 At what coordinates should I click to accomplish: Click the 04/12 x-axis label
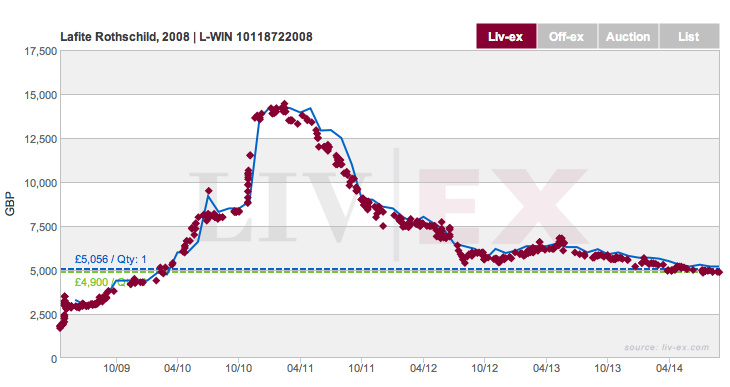[423, 368]
